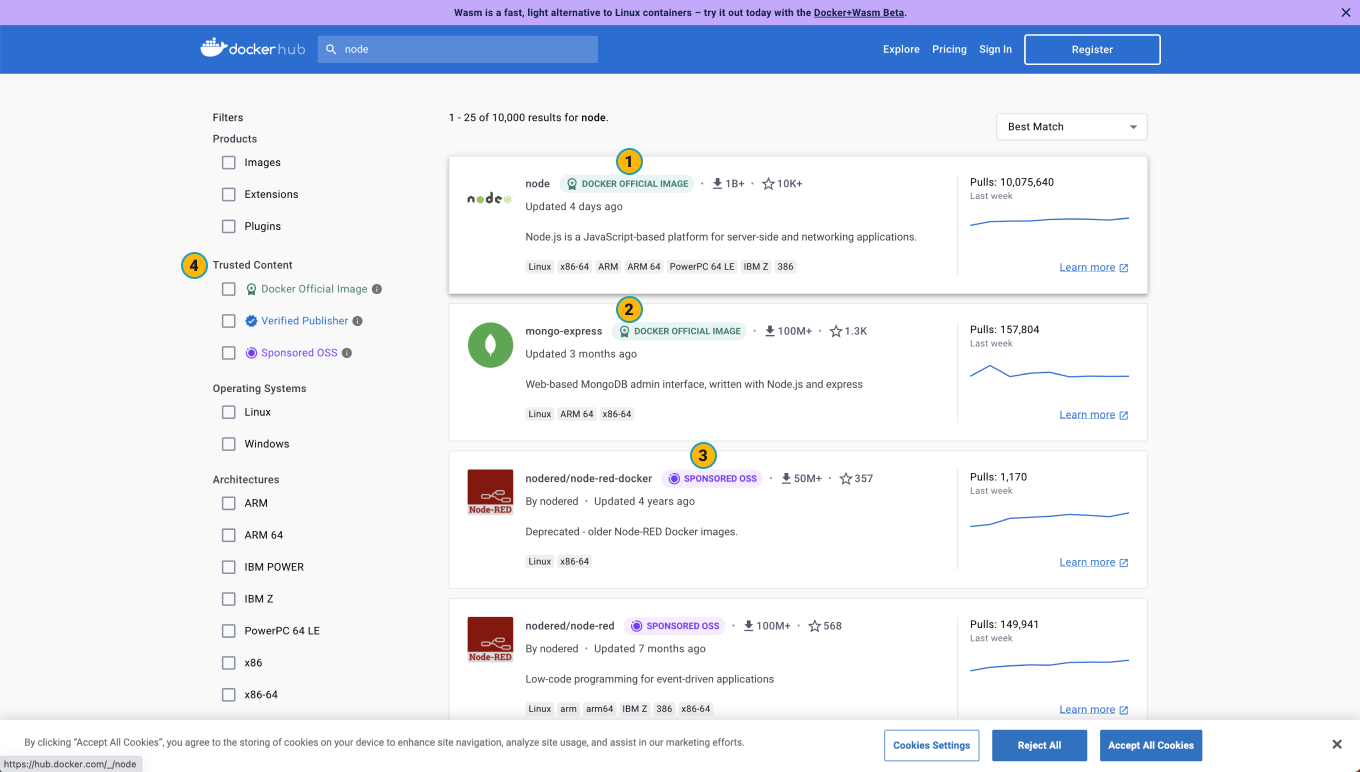Click the search magnifier icon
Image resolution: width=1360 pixels, height=772 pixels.
[x=331, y=49]
